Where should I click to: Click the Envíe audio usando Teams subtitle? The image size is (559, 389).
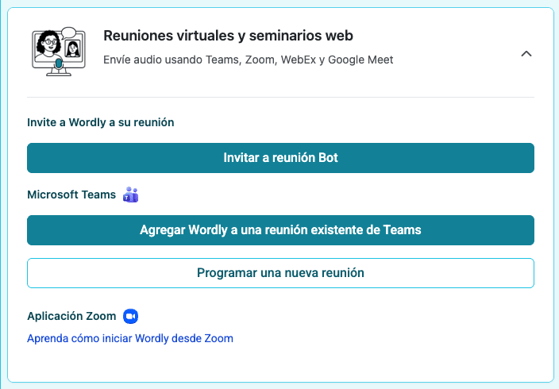pyautogui.click(x=248, y=60)
